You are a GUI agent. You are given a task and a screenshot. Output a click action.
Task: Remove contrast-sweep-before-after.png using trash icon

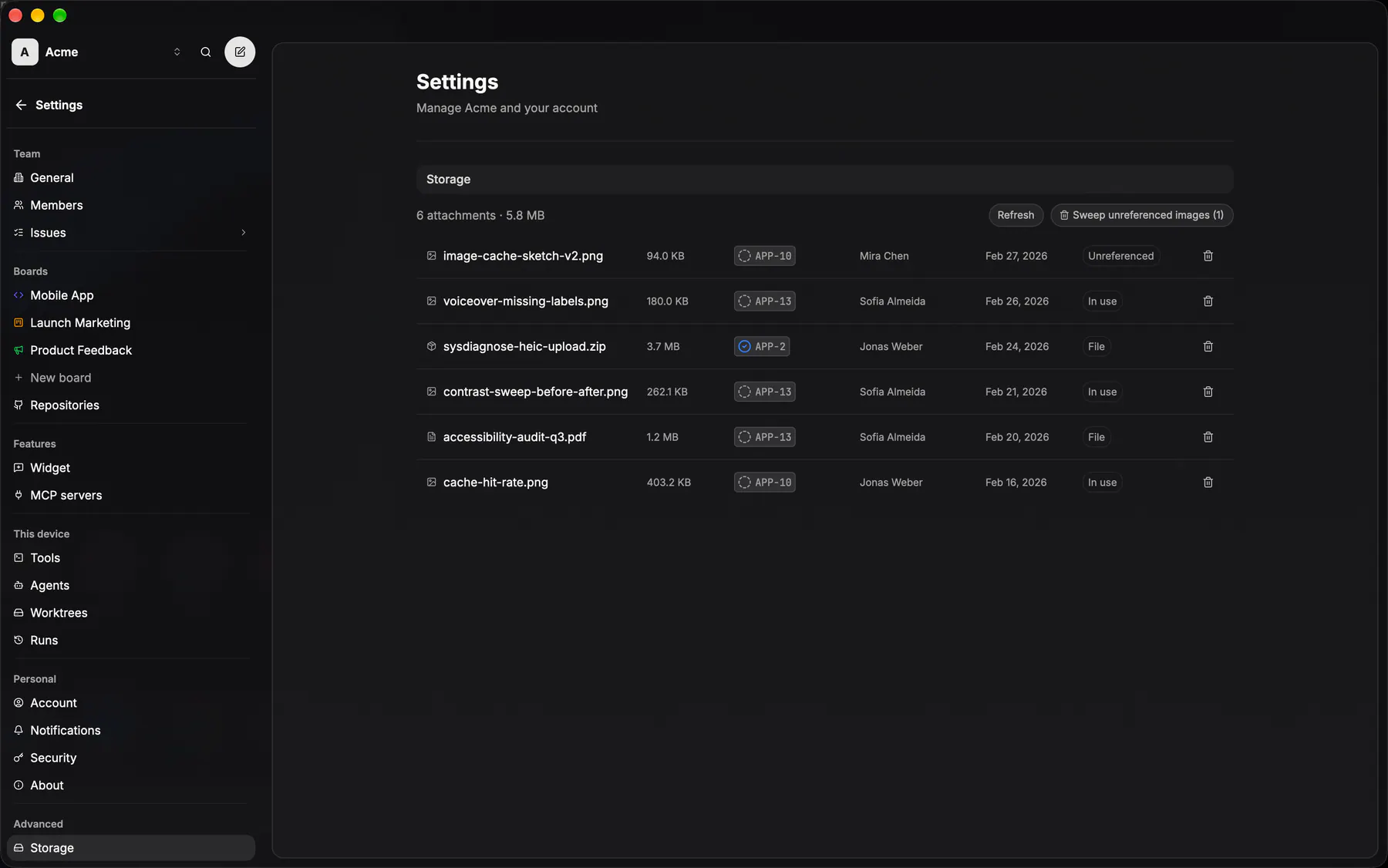[1208, 392]
